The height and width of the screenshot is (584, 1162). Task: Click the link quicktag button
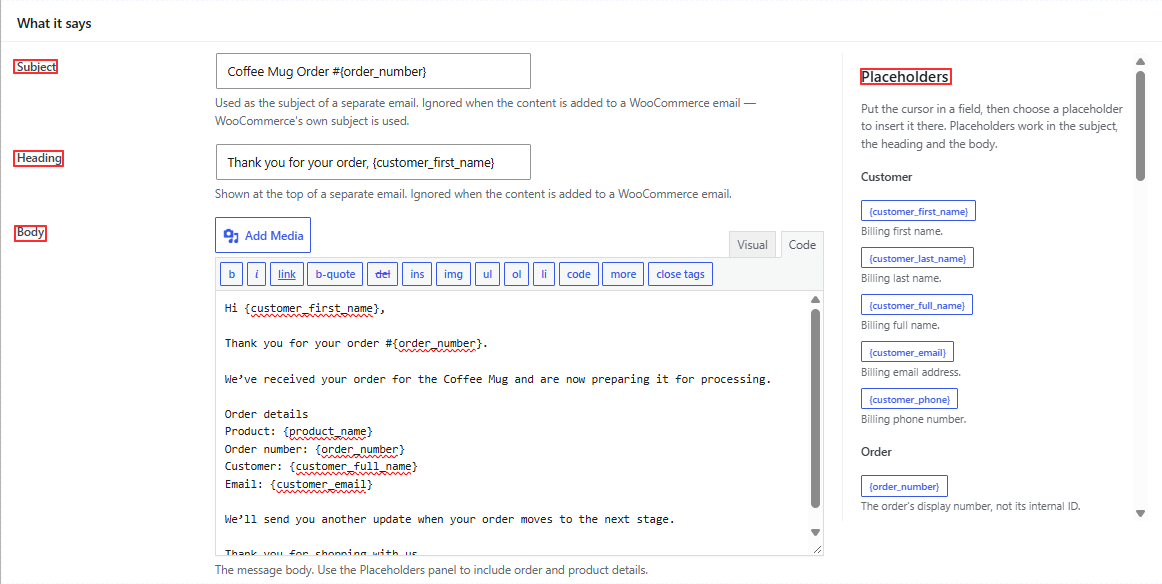click(x=287, y=274)
